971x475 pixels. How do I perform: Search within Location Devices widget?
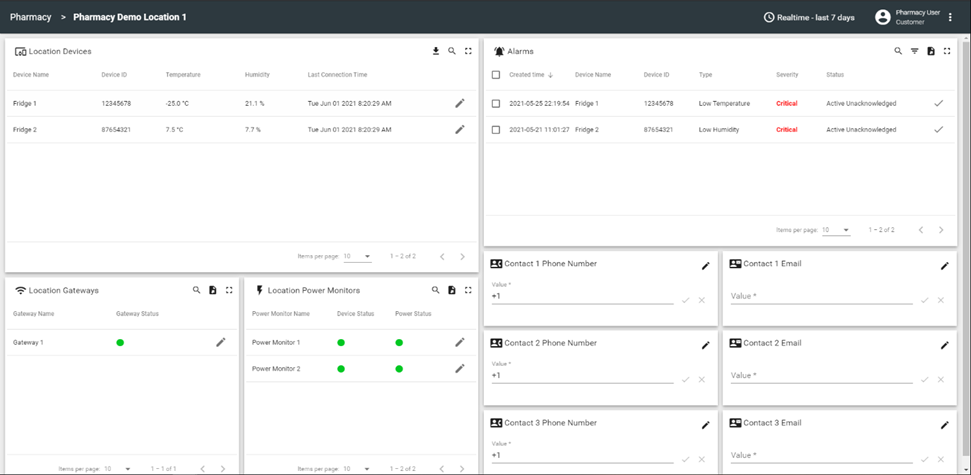pyautogui.click(x=452, y=51)
